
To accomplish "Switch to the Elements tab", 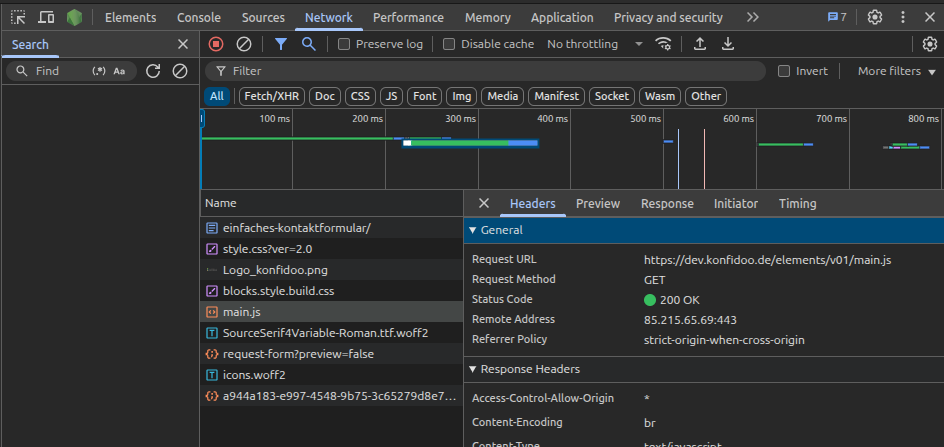I will (131, 17).
